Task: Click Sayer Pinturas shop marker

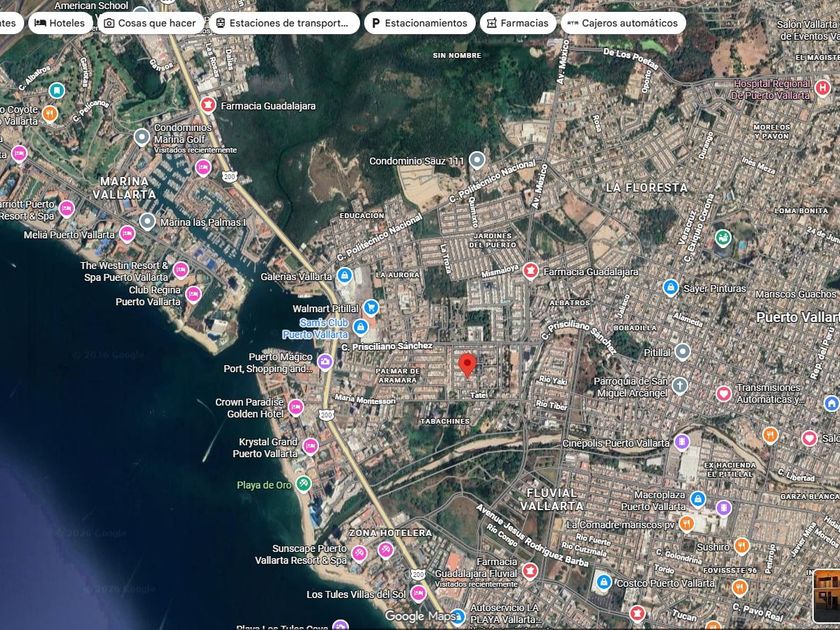Action: [x=671, y=288]
